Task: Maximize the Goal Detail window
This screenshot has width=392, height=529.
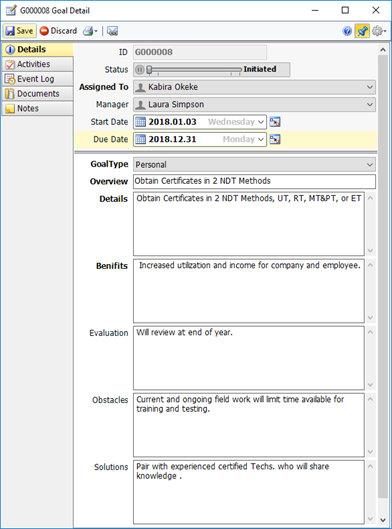Action: tap(345, 10)
